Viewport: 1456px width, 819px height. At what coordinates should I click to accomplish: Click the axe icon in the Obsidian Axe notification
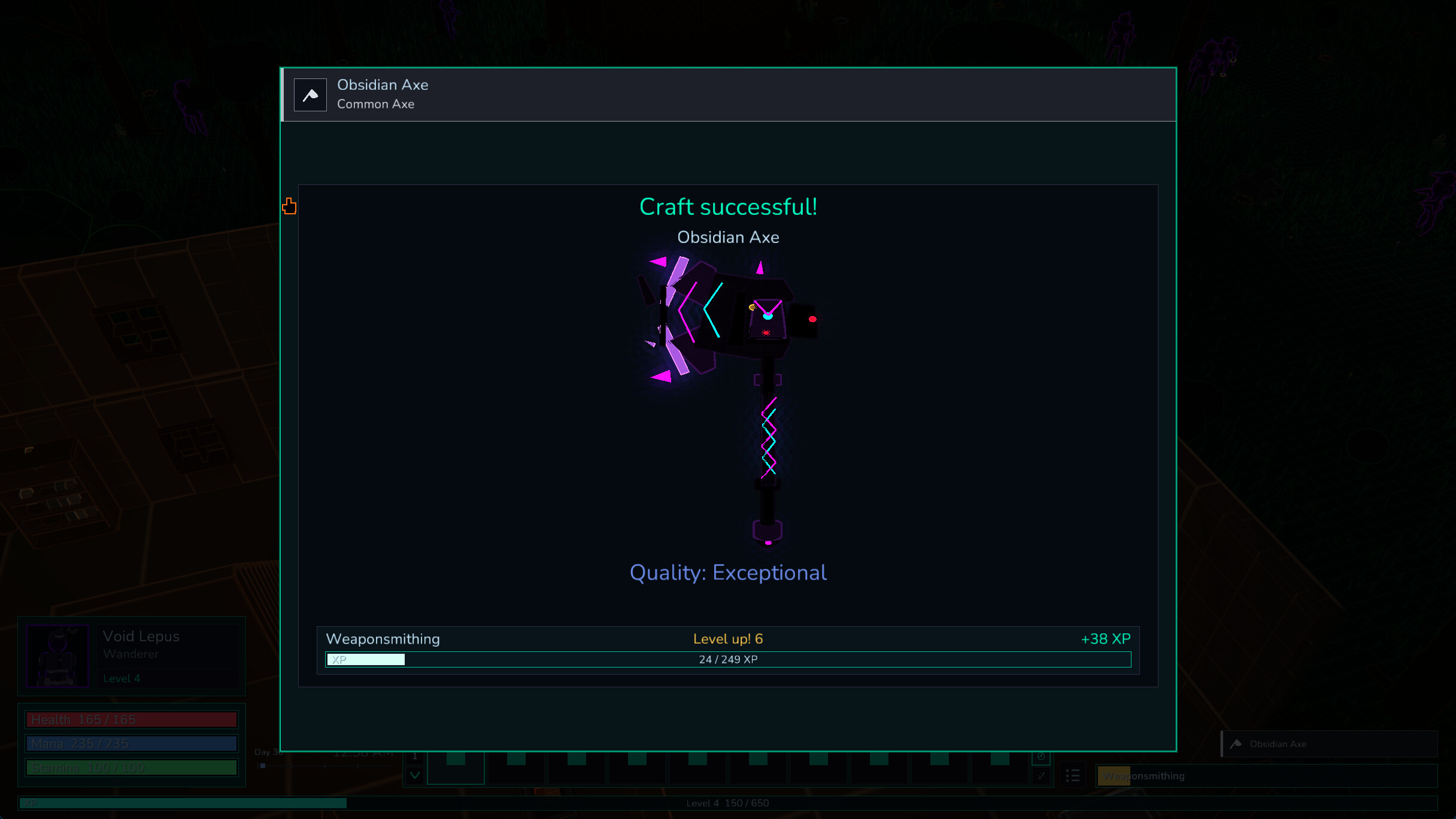(1236, 744)
